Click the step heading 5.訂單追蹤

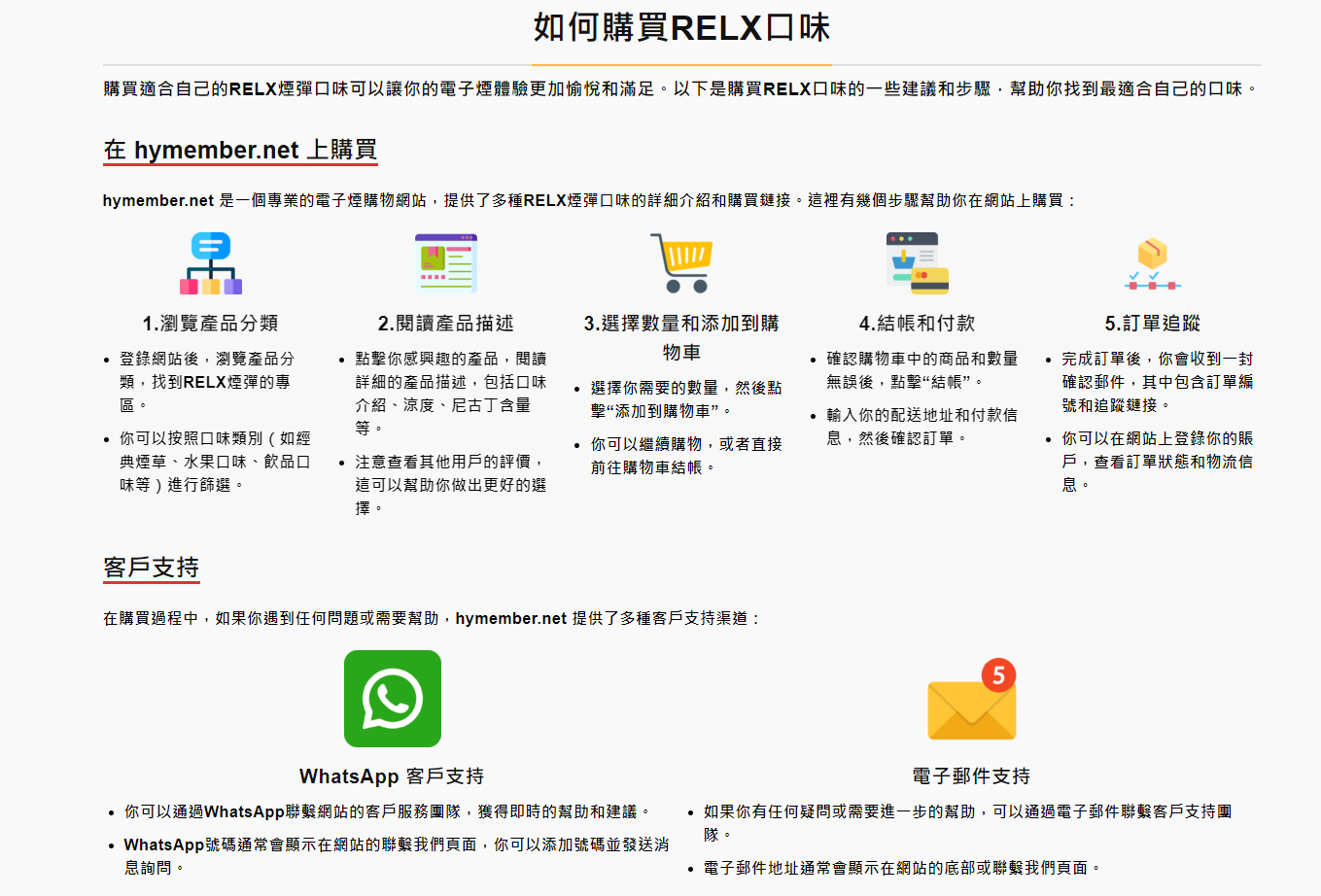[x=1153, y=324]
